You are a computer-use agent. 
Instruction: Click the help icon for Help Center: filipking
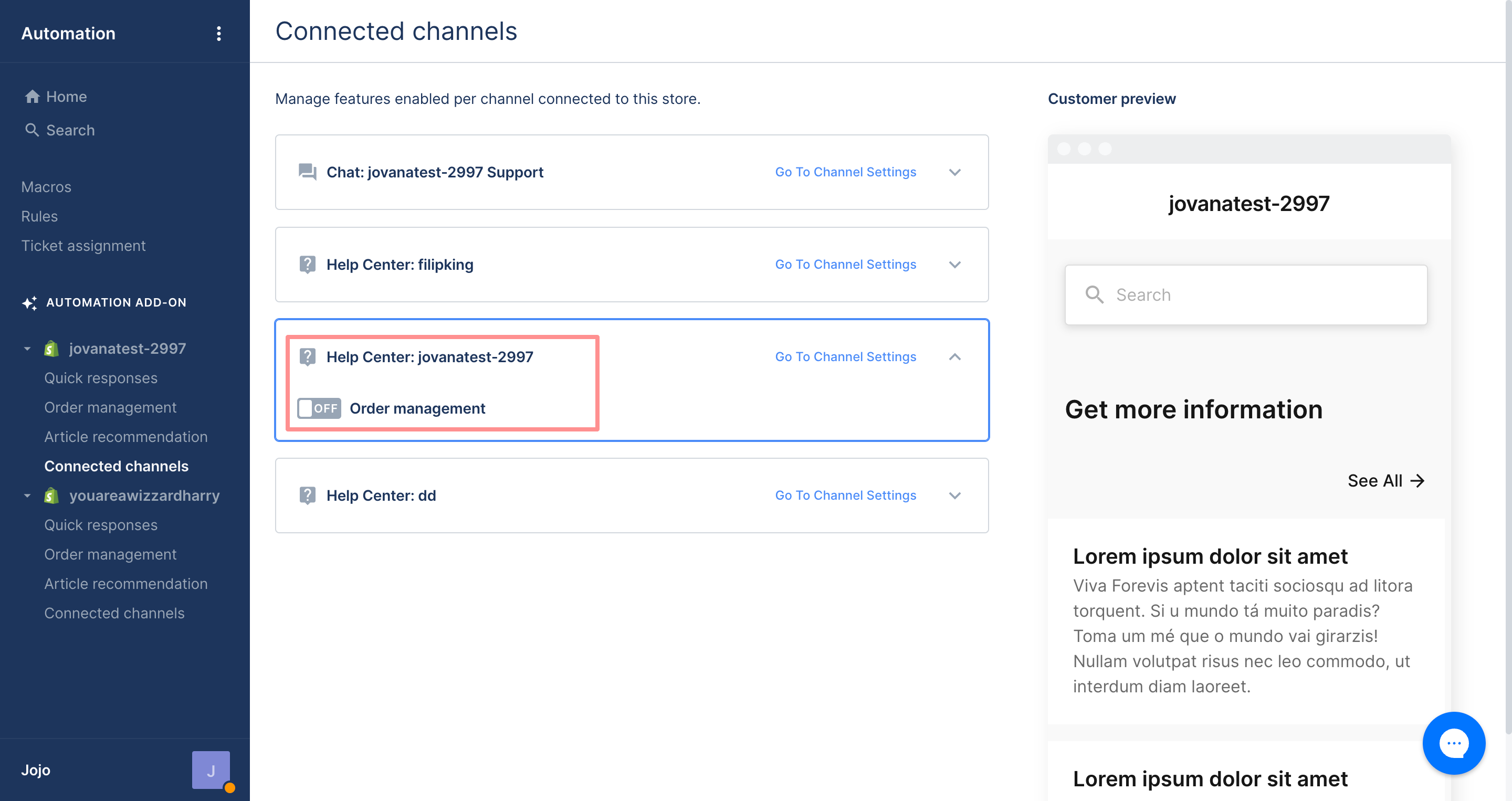(308, 265)
